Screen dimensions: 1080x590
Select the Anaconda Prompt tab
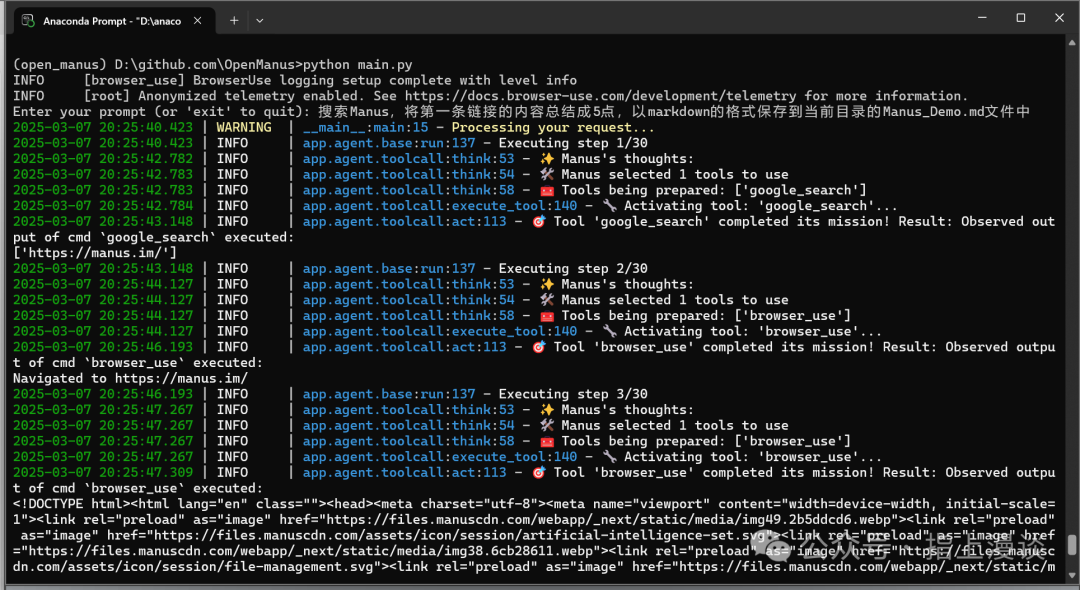[113, 21]
